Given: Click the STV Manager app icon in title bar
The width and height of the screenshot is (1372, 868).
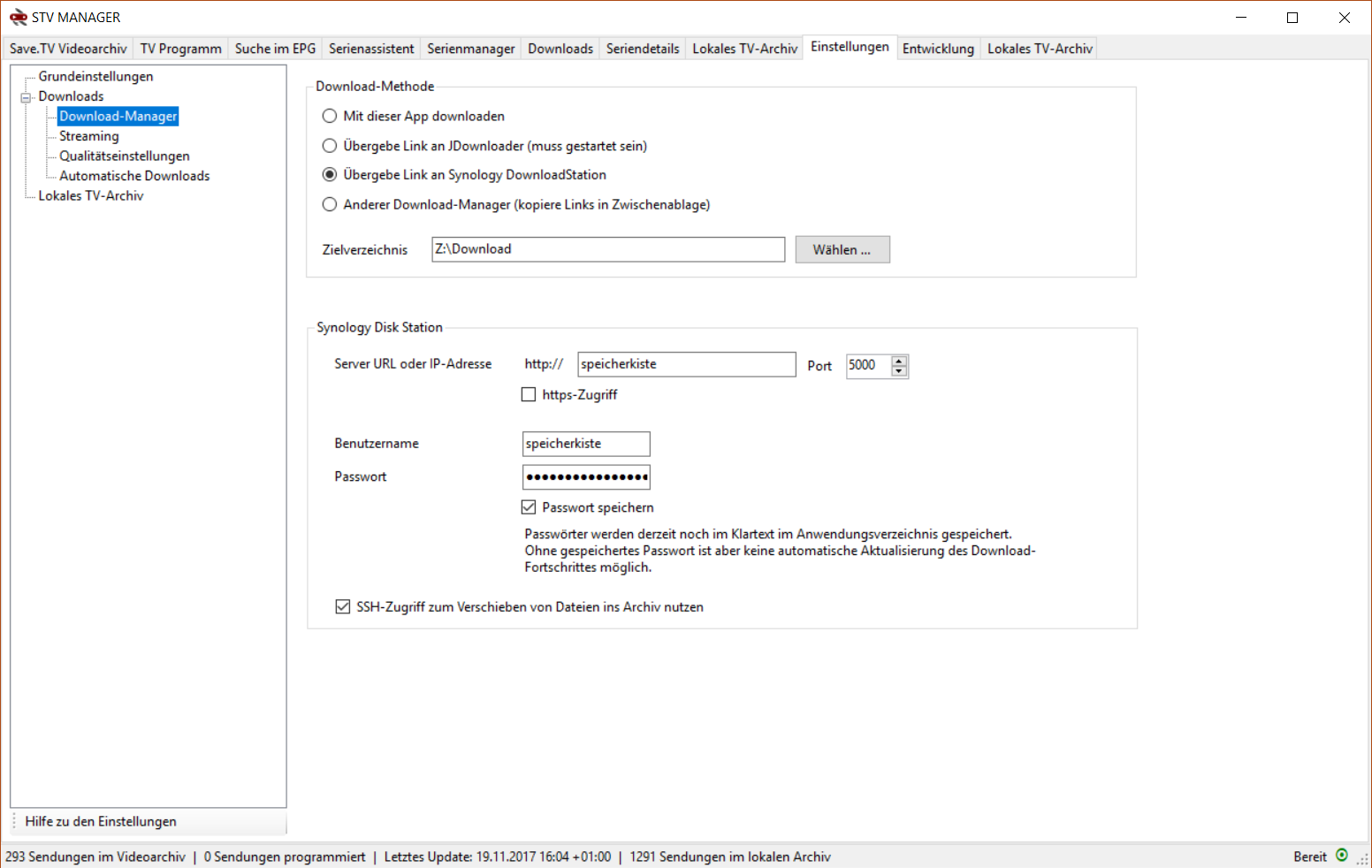Looking at the screenshot, I should tap(18, 18).
